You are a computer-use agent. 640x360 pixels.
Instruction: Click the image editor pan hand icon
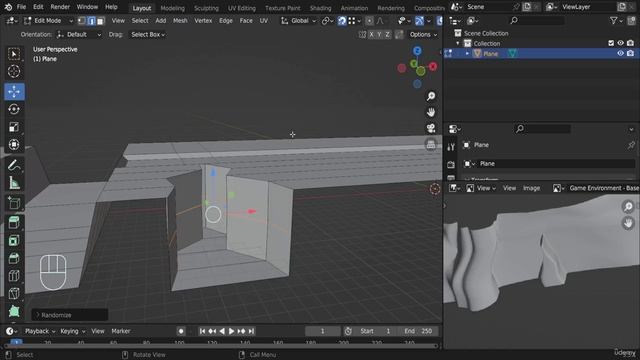[x=628, y=223]
